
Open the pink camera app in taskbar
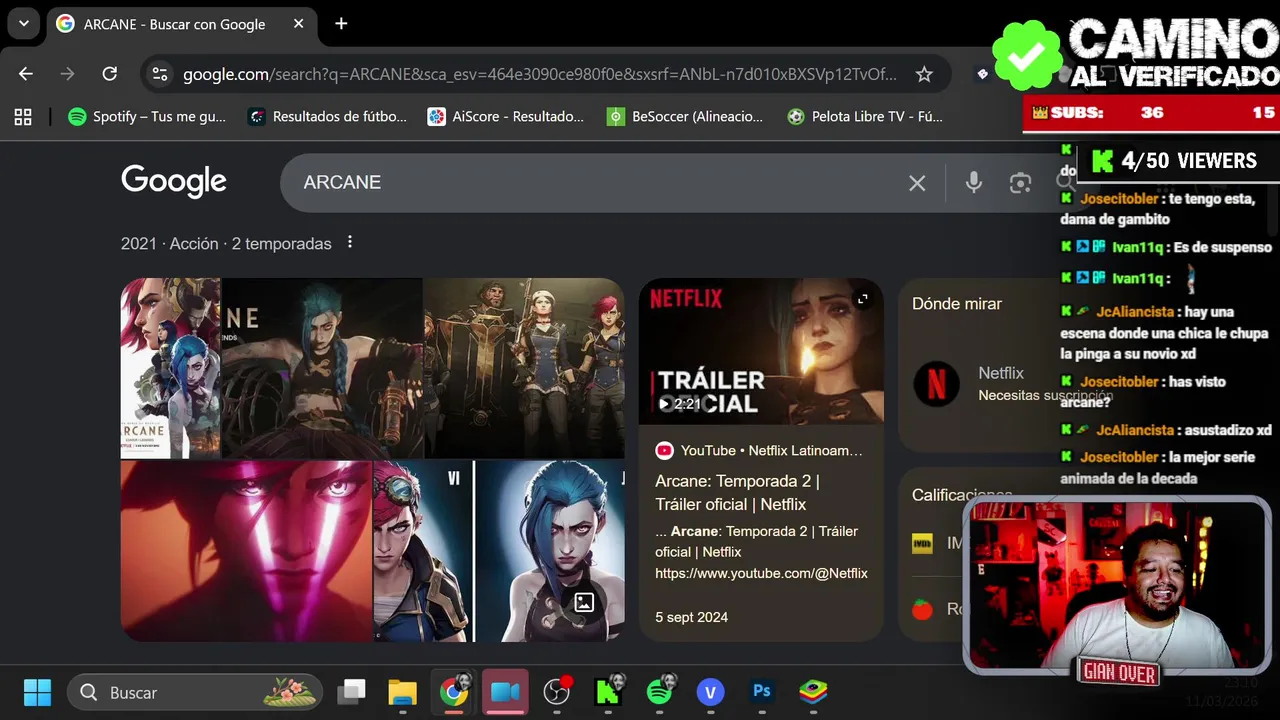(x=505, y=692)
